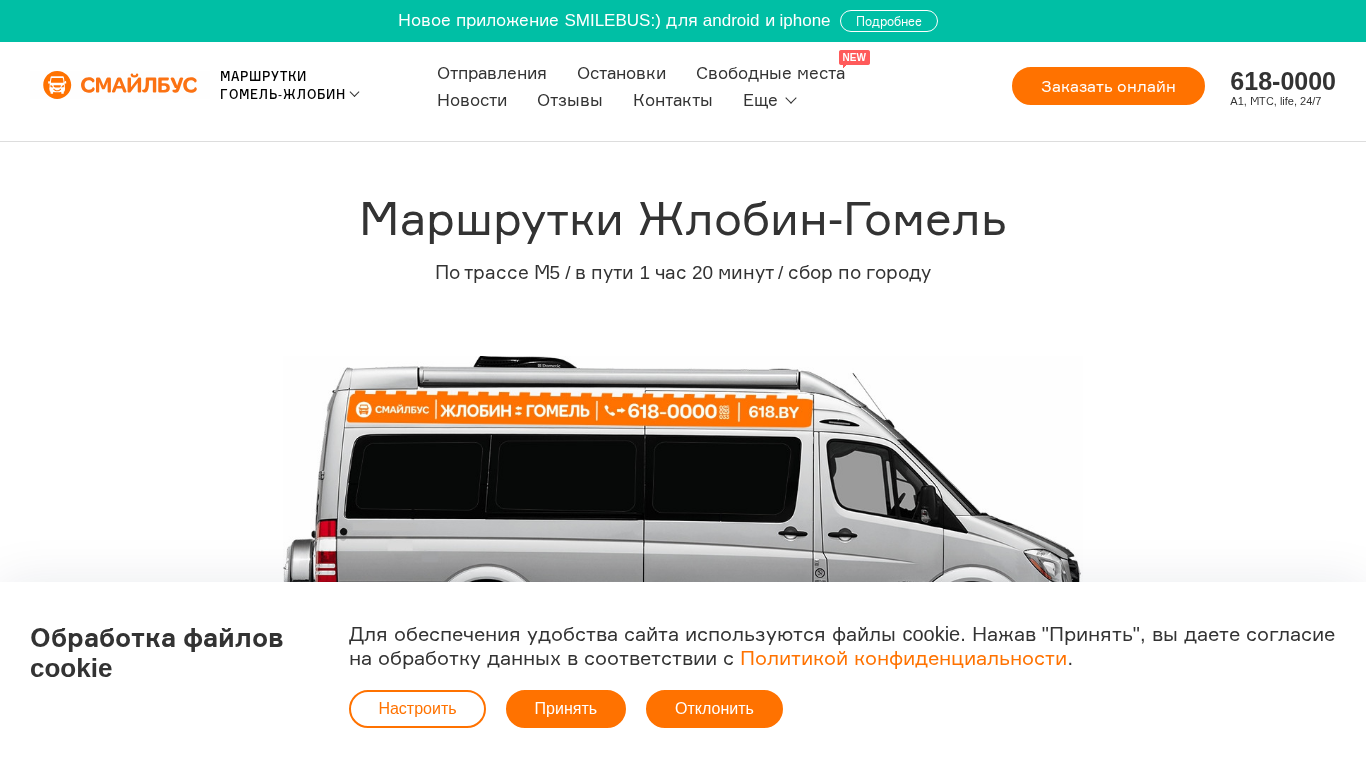Image resolution: width=1366 pixels, height=768 pixels.
Task: Click the Заказать онлайн button
Action: (1108, 86)
